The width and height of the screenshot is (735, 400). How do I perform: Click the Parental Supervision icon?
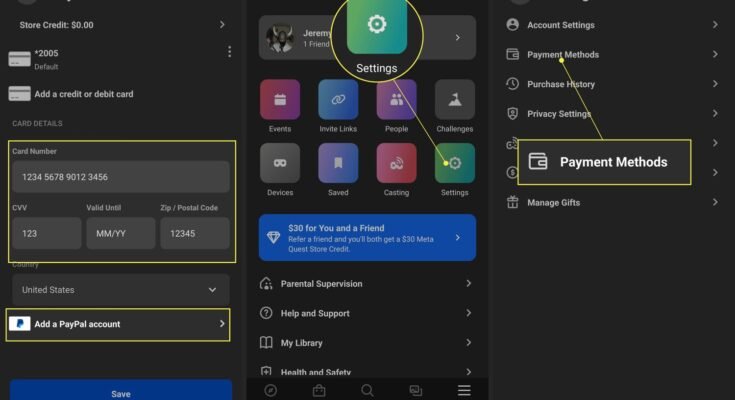(x=266, y=283)
